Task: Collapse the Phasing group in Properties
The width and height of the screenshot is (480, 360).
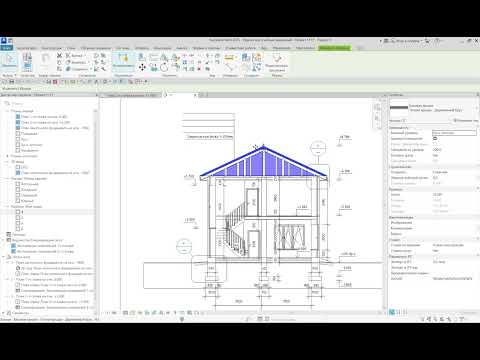Action: (477, 240)
